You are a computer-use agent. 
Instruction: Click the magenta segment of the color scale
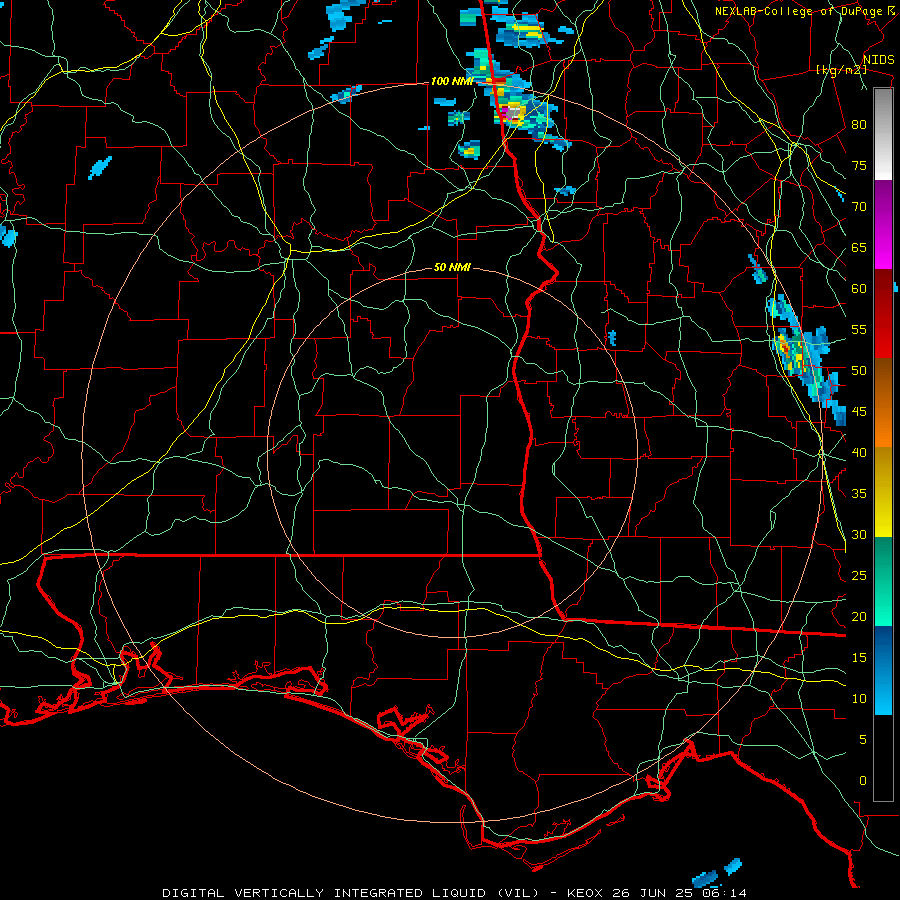coord(883,225)
